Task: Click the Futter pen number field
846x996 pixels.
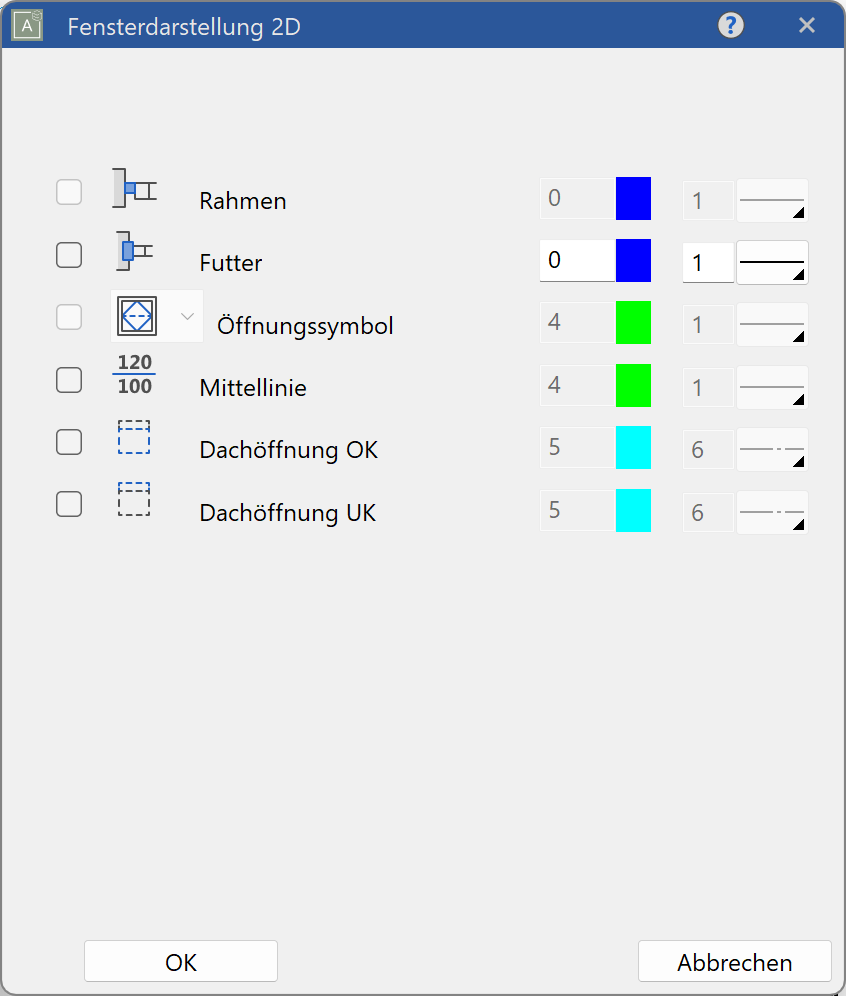Action: click(577, 260)
